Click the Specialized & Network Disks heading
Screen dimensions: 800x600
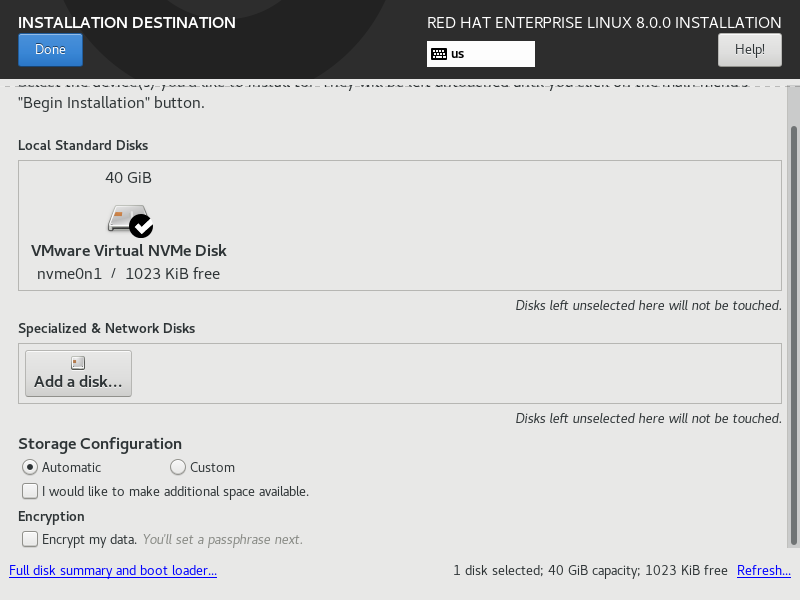(107, 329)
